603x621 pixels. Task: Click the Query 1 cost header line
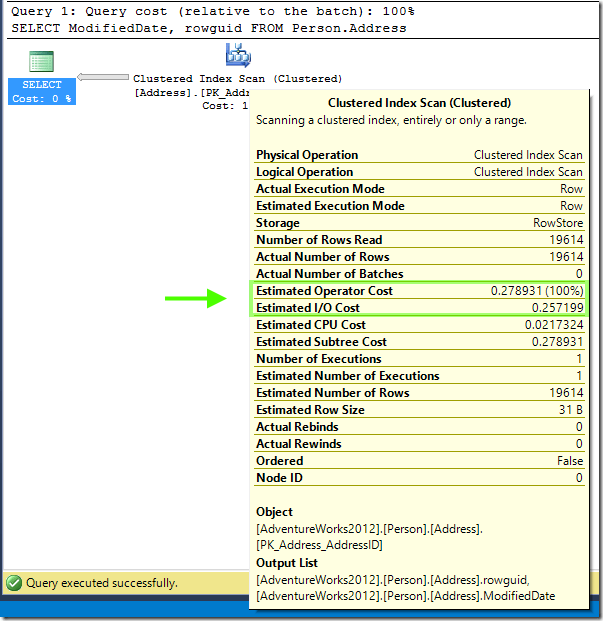tap(212, 11)
